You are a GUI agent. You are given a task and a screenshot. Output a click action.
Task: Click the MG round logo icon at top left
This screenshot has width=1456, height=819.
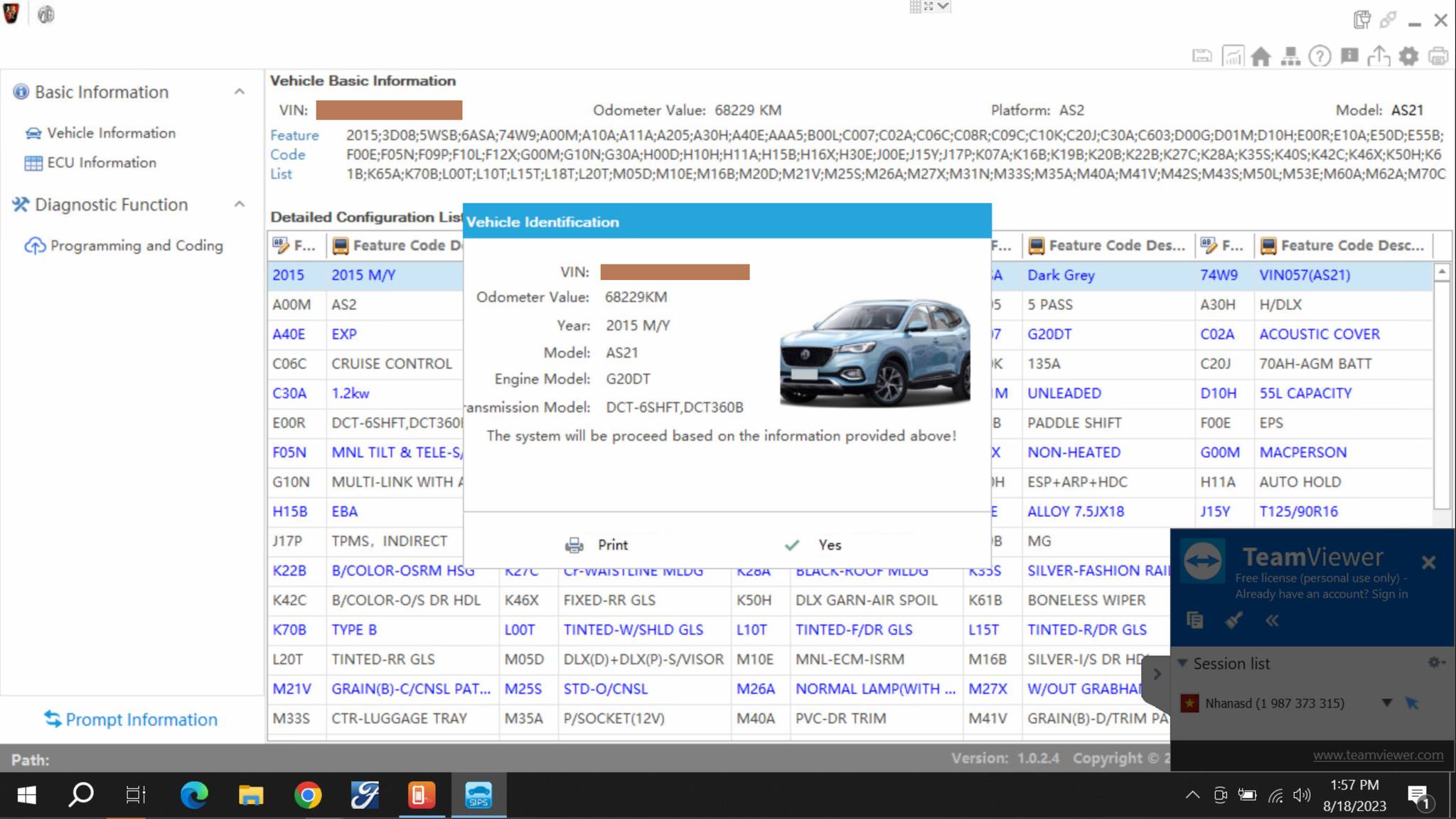(46, 14)
